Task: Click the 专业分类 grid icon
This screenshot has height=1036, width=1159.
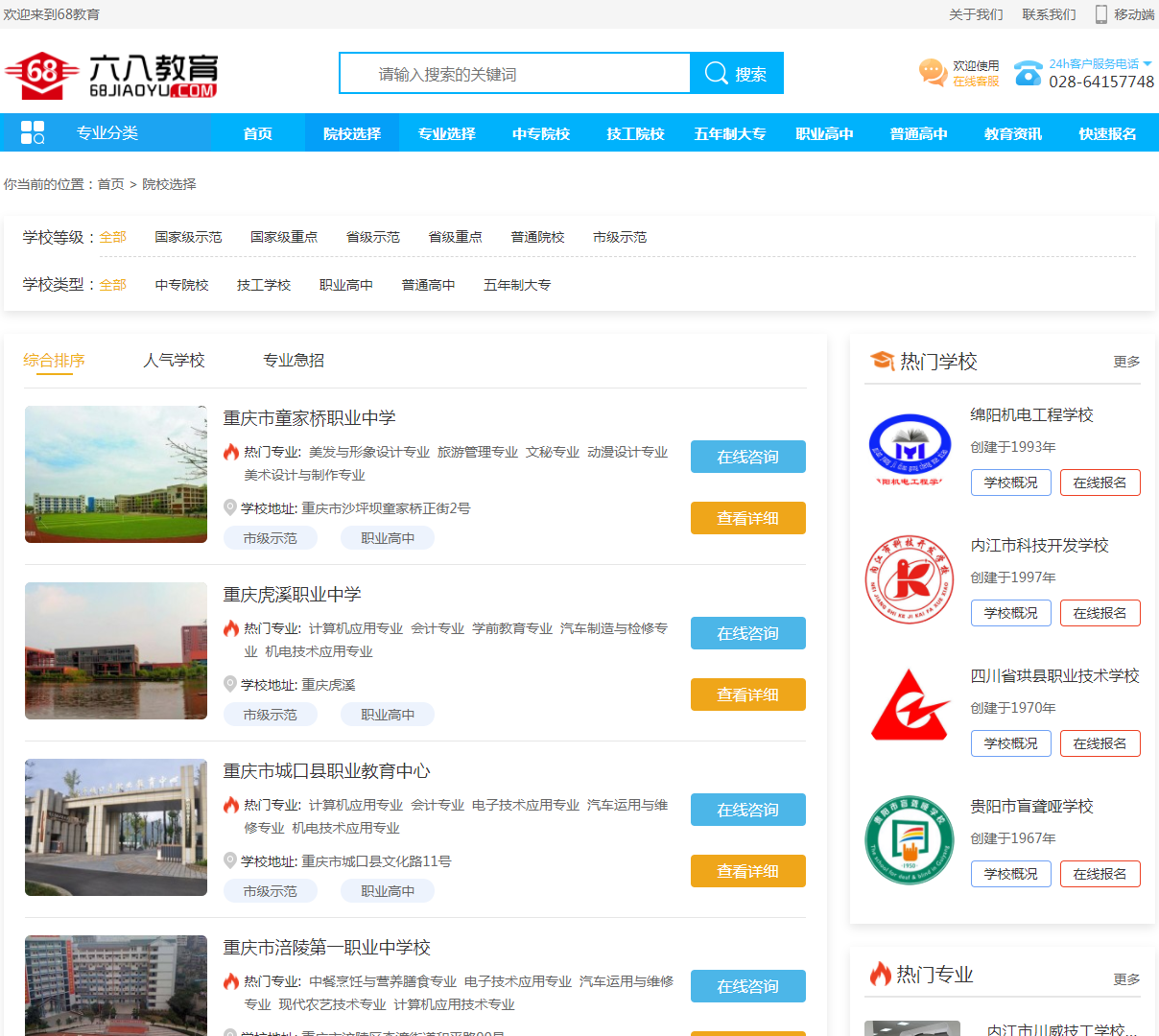Action: 33,132
